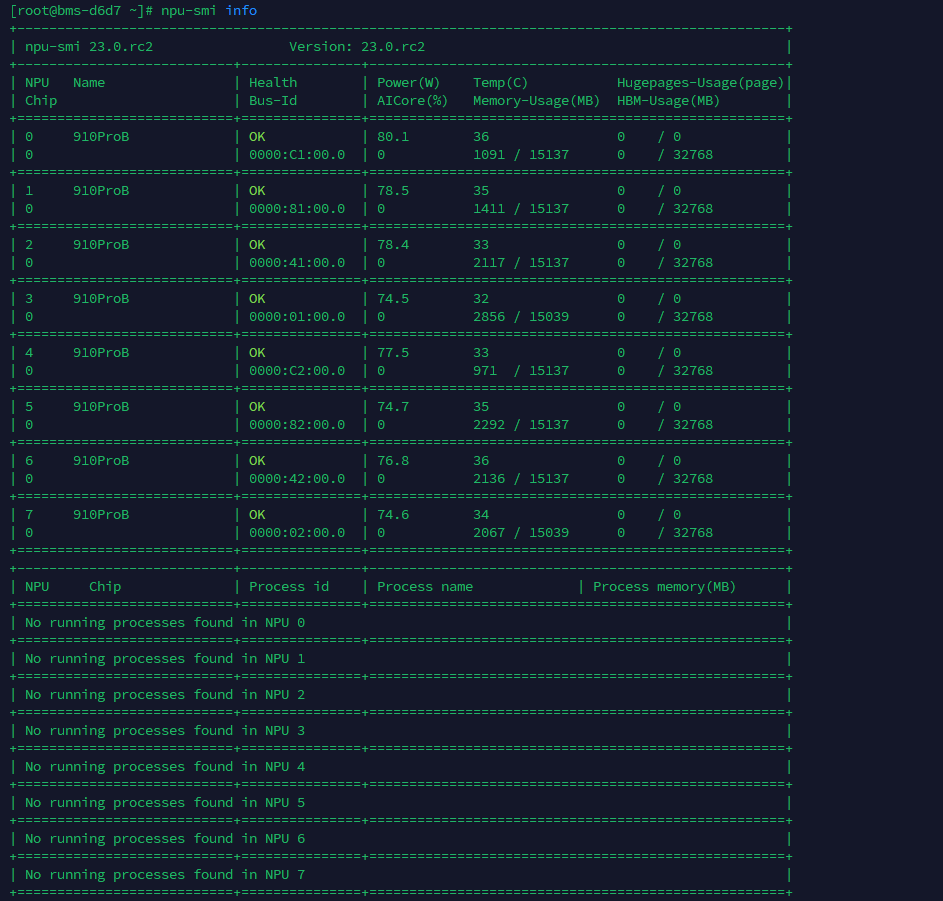The height and width of the screenshot is (901, 943).
Task: Click the 'HBM-Usage(MB)' header
Action: (668, 101)
